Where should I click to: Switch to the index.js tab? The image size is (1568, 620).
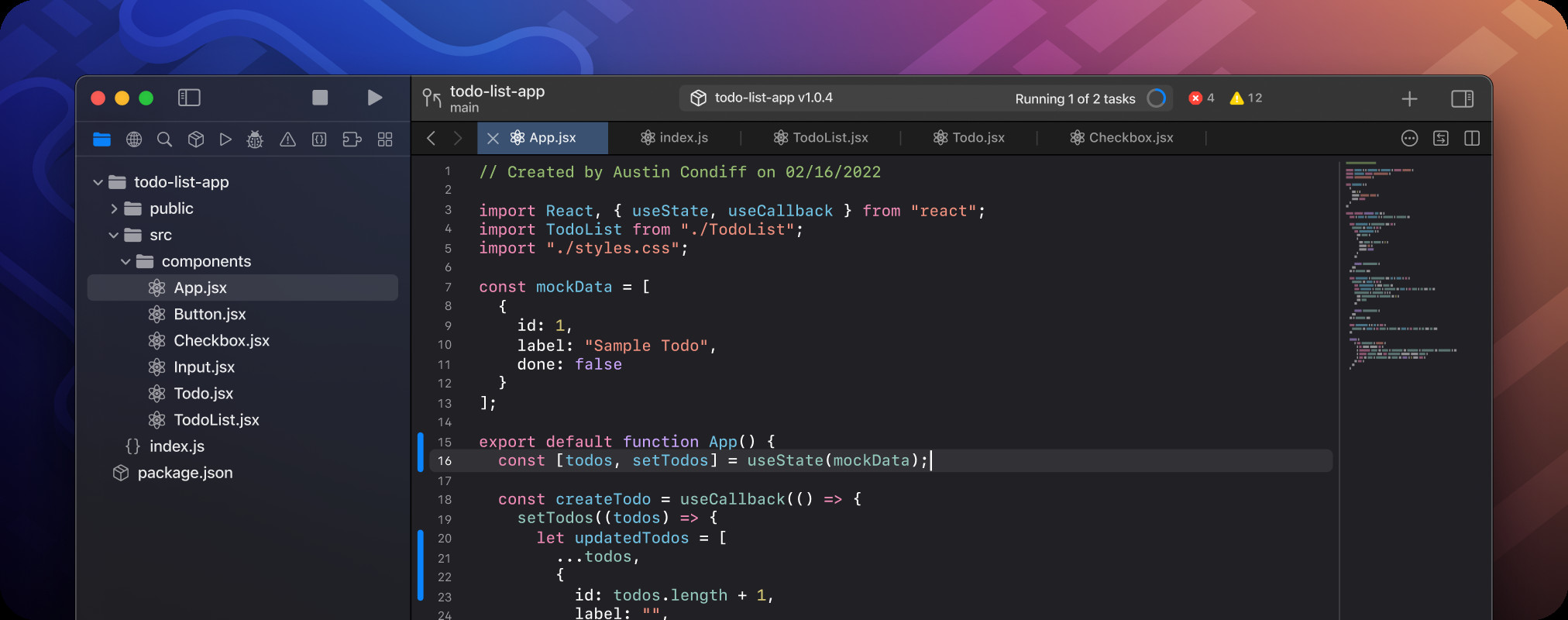[675, 138]
